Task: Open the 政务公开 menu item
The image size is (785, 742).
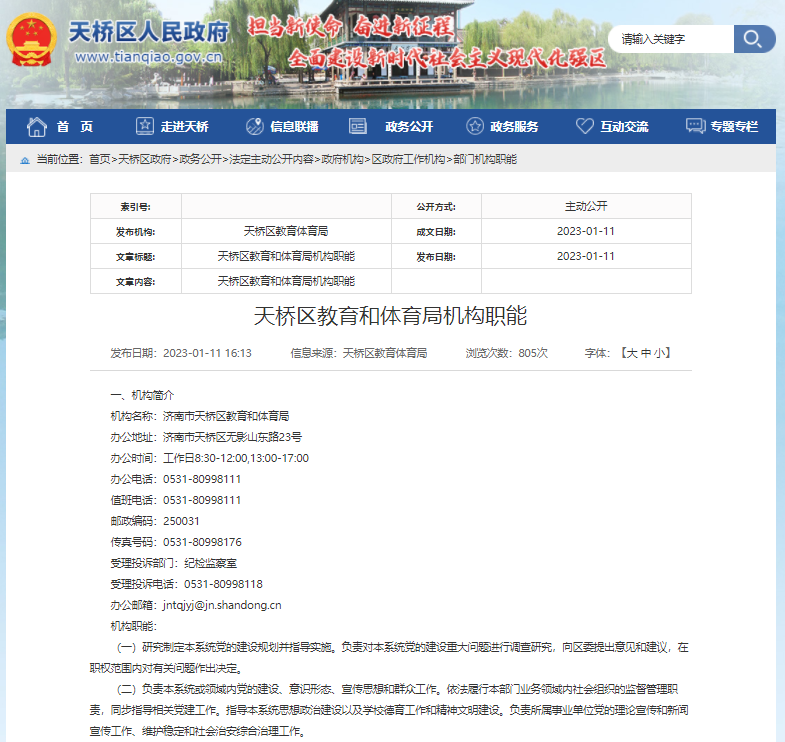Action: 409,127
